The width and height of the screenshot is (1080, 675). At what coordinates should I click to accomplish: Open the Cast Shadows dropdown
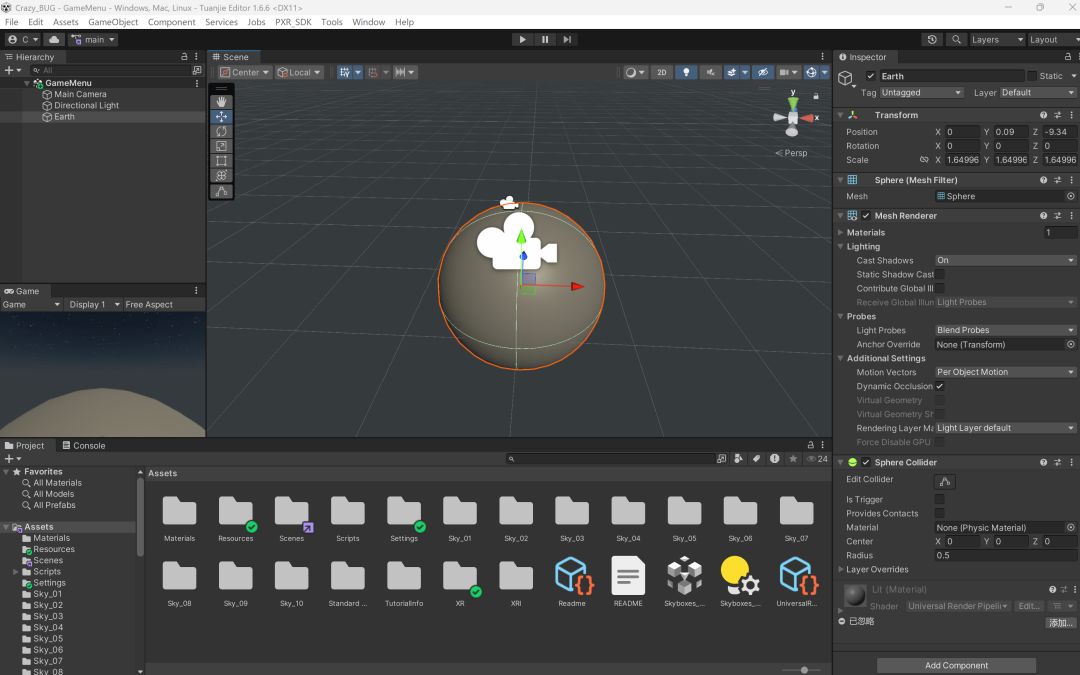(1005, 260)
